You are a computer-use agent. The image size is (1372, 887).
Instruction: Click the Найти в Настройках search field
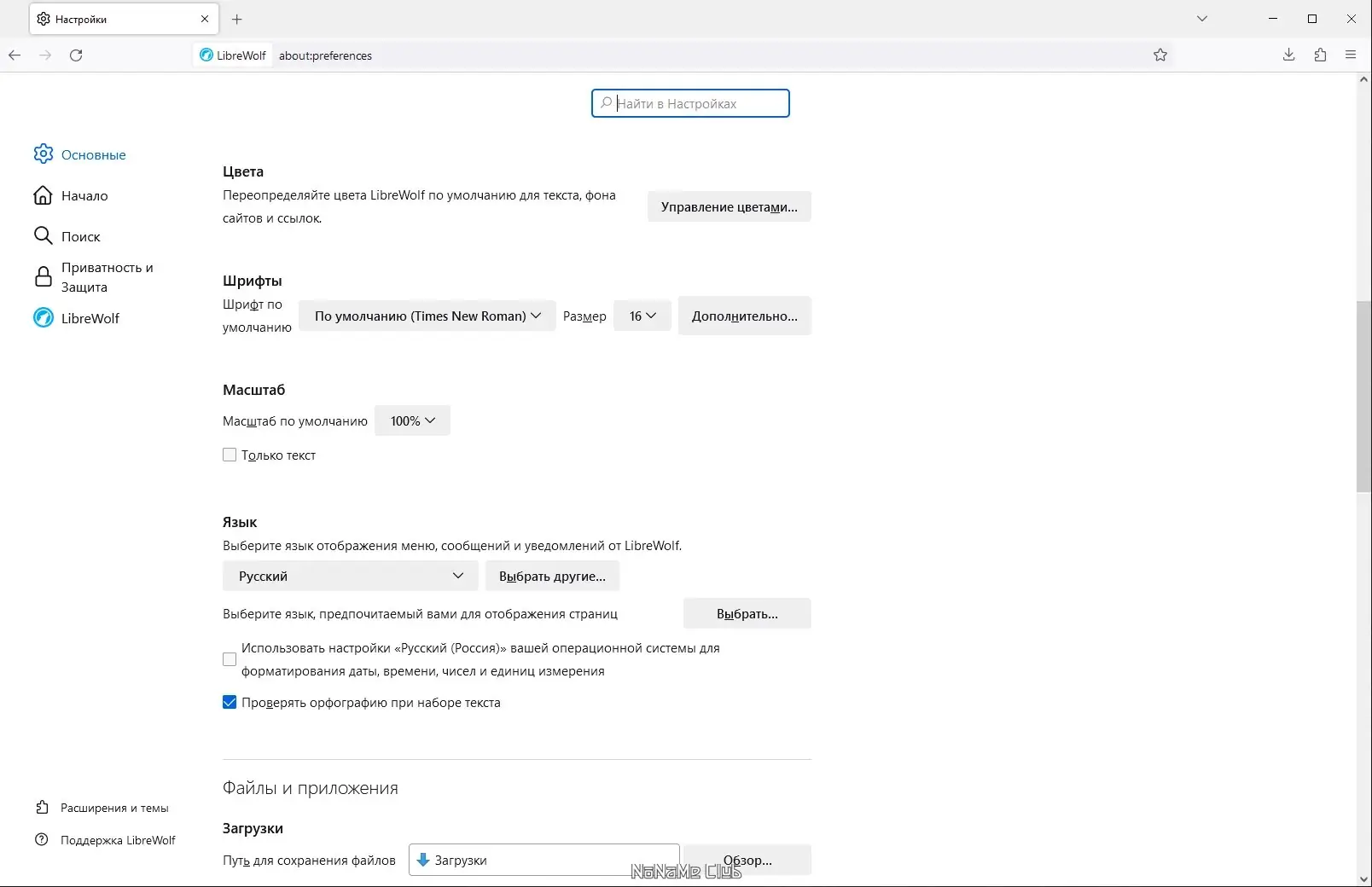click(690, 103)
